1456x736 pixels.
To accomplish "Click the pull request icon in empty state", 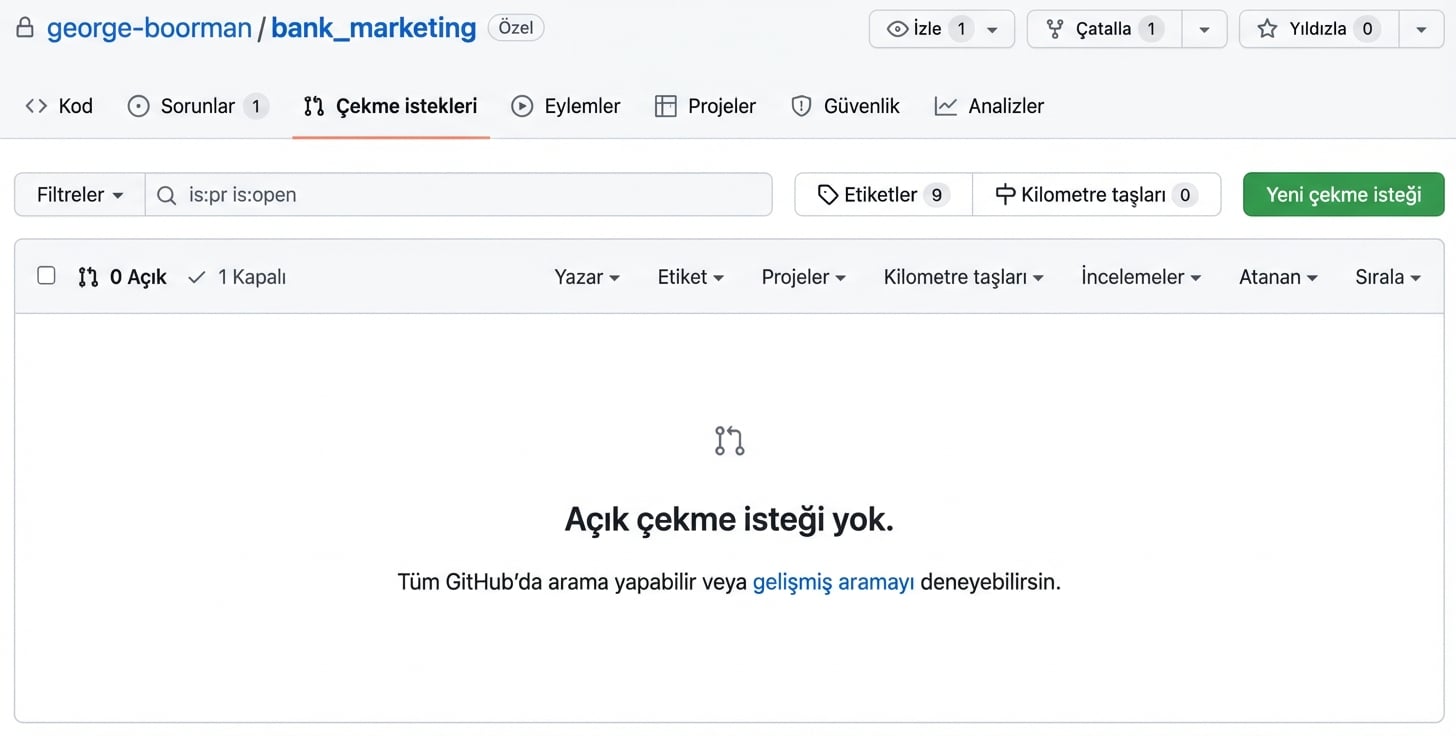I will (x=728, y=440).
